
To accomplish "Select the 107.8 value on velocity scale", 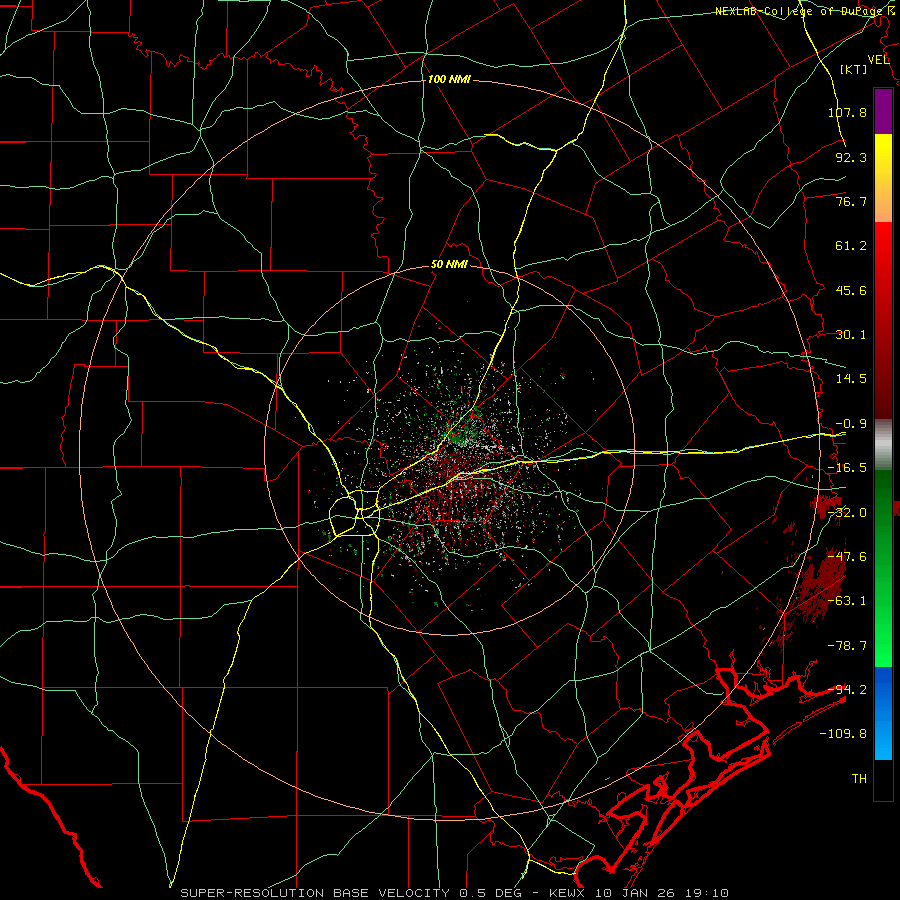I will pyautogui.click(x=847, y=112).
